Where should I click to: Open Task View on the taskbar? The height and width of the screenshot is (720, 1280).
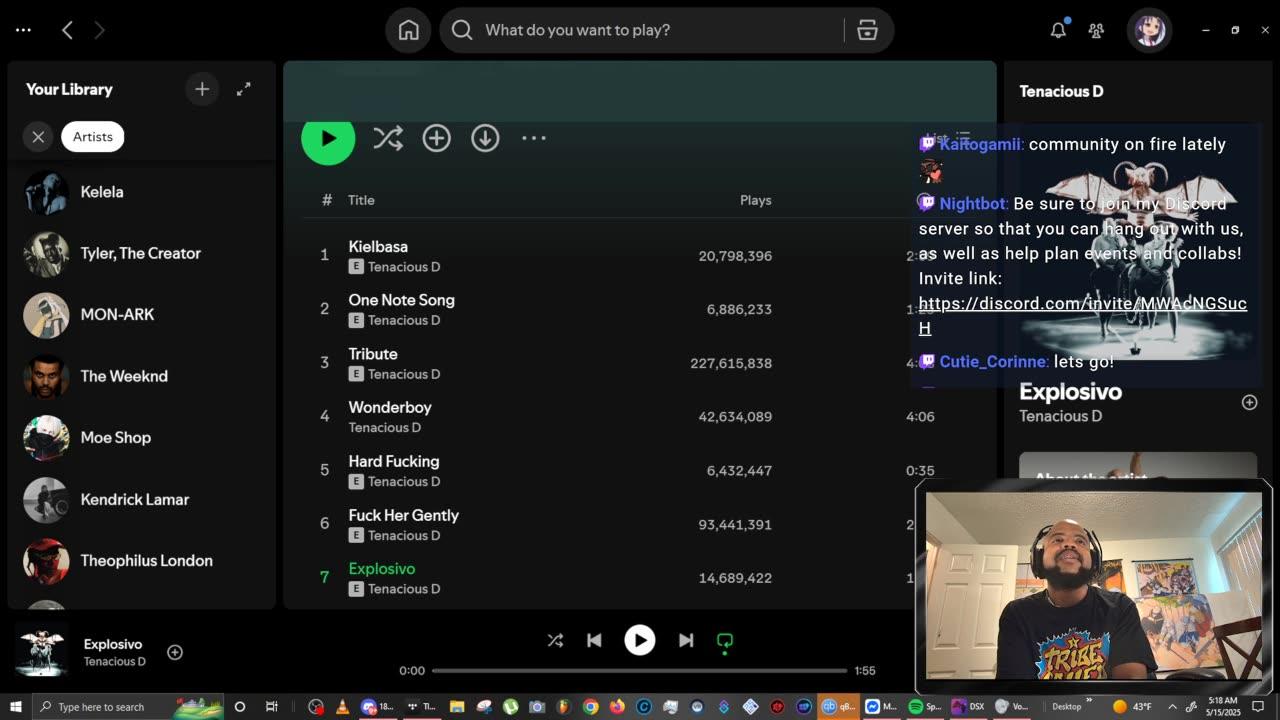pyautogui.click(x=271, y=706)
